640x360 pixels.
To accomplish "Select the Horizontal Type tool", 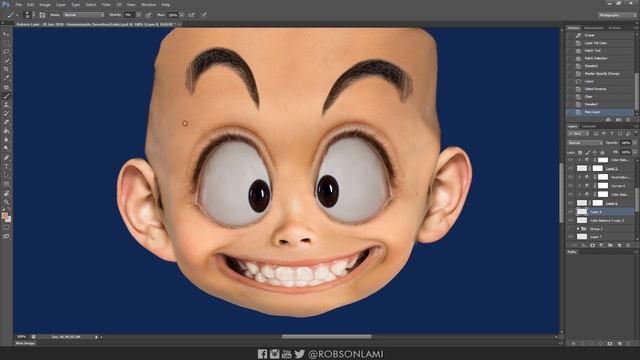I will pos(6,167).
